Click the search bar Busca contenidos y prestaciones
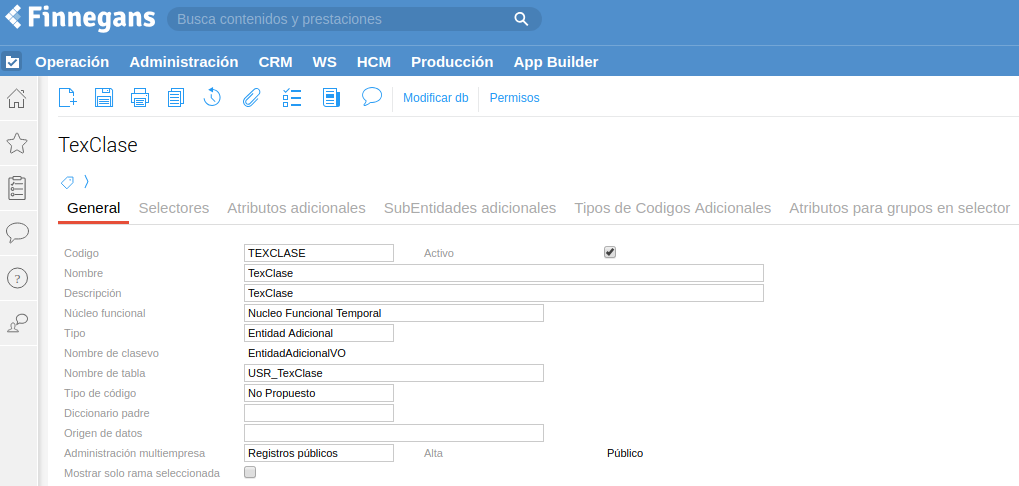The image size is (1019, 486). pyautogui.click(x=340, y=19)
